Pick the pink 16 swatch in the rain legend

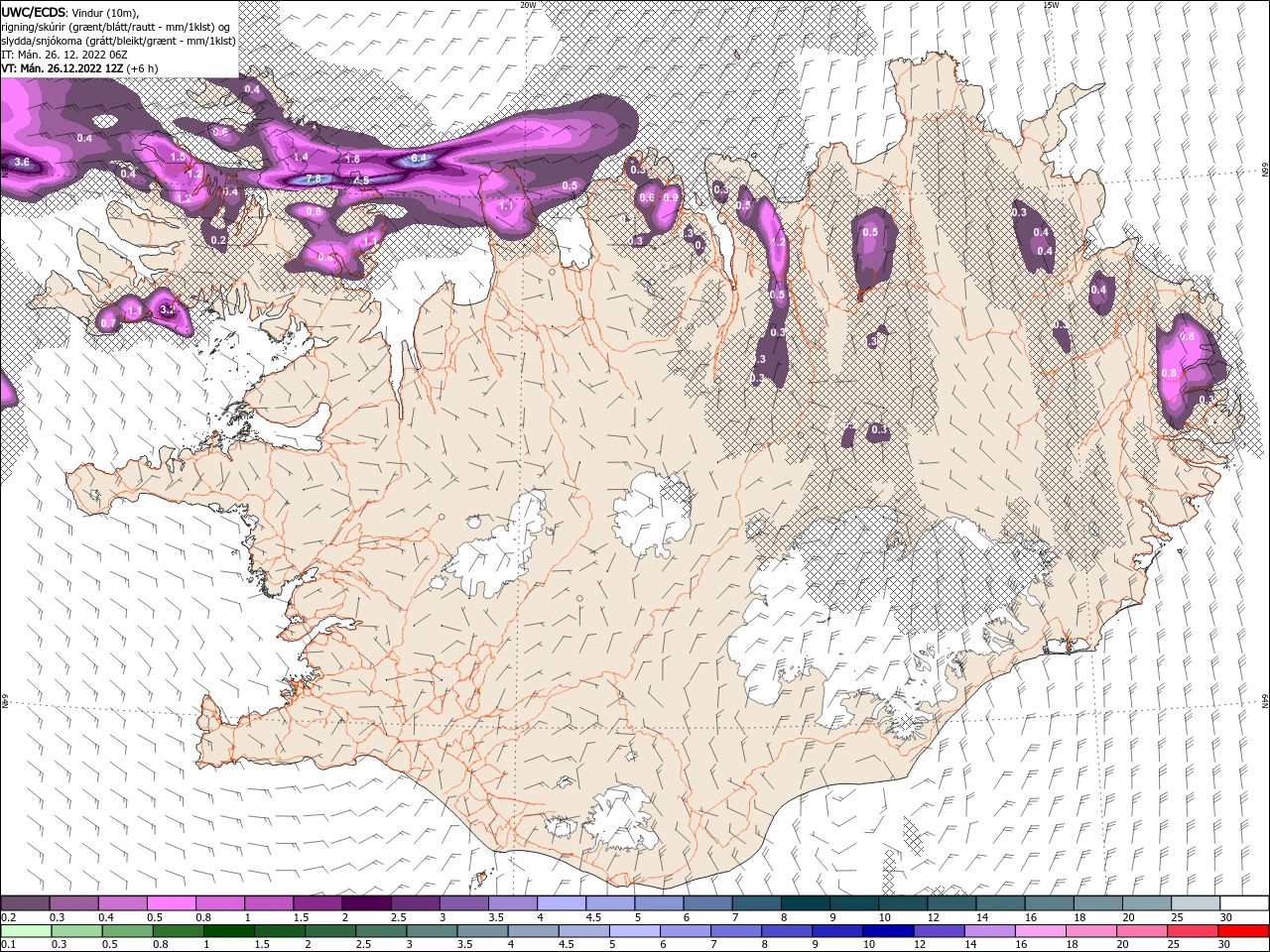1042,930
